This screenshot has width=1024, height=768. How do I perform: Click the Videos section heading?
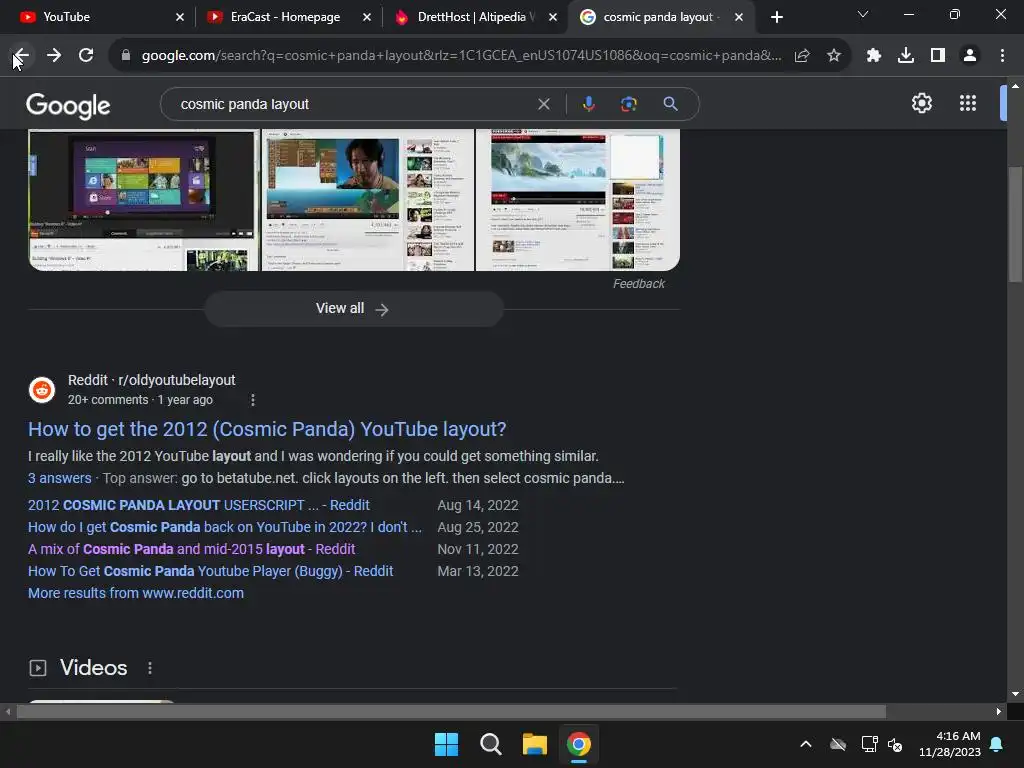point(93,667)
